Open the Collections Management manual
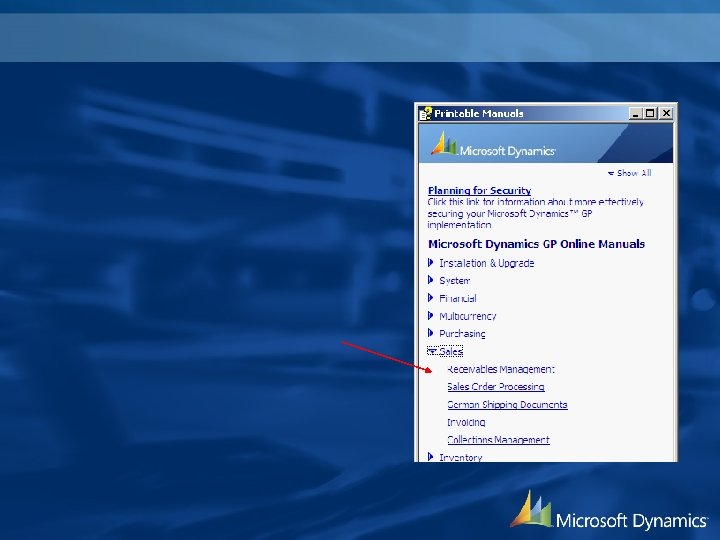 pyautogui.click(x=498, y=440)
